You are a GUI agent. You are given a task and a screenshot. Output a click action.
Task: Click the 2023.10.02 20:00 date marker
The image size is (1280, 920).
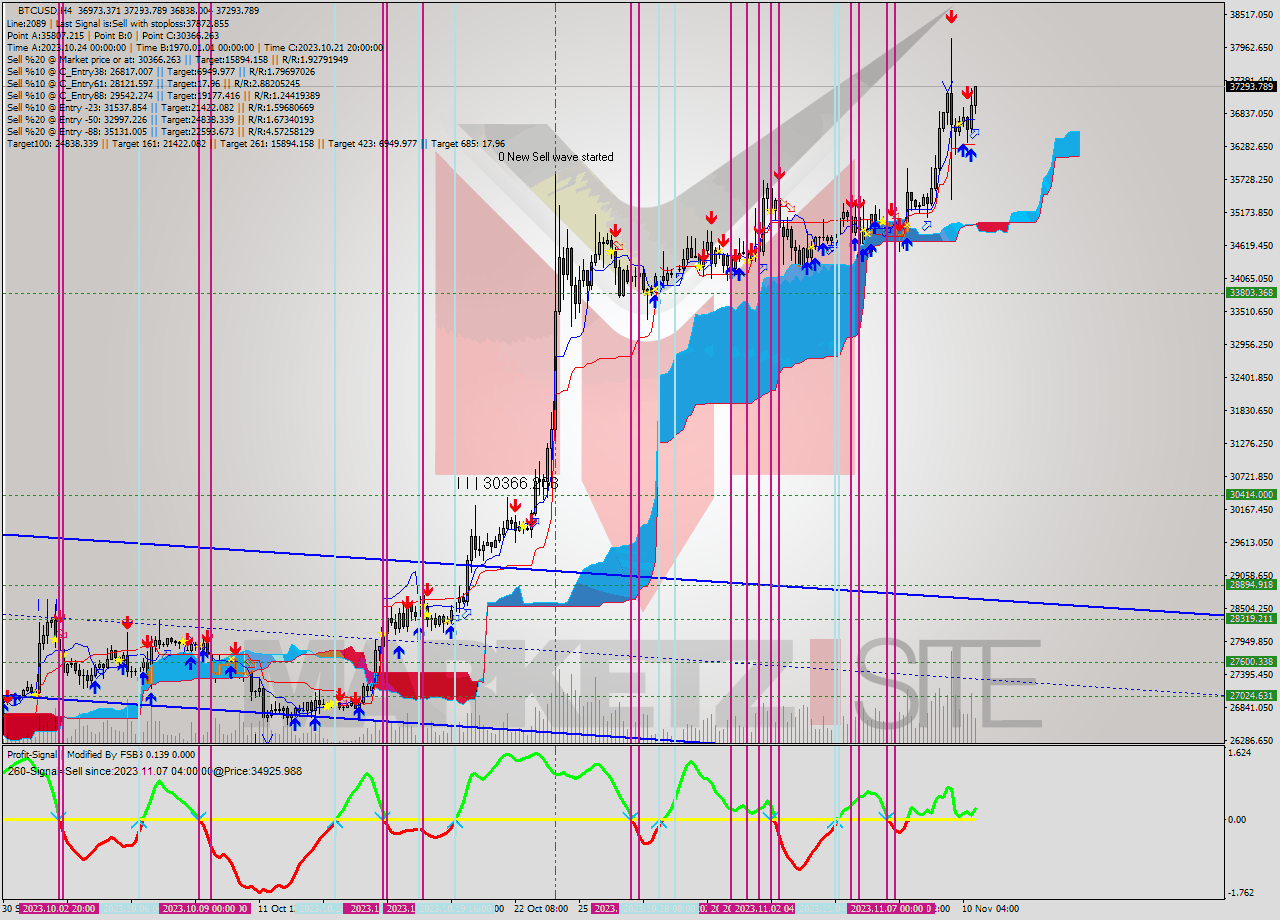click(x=59, y=908)
